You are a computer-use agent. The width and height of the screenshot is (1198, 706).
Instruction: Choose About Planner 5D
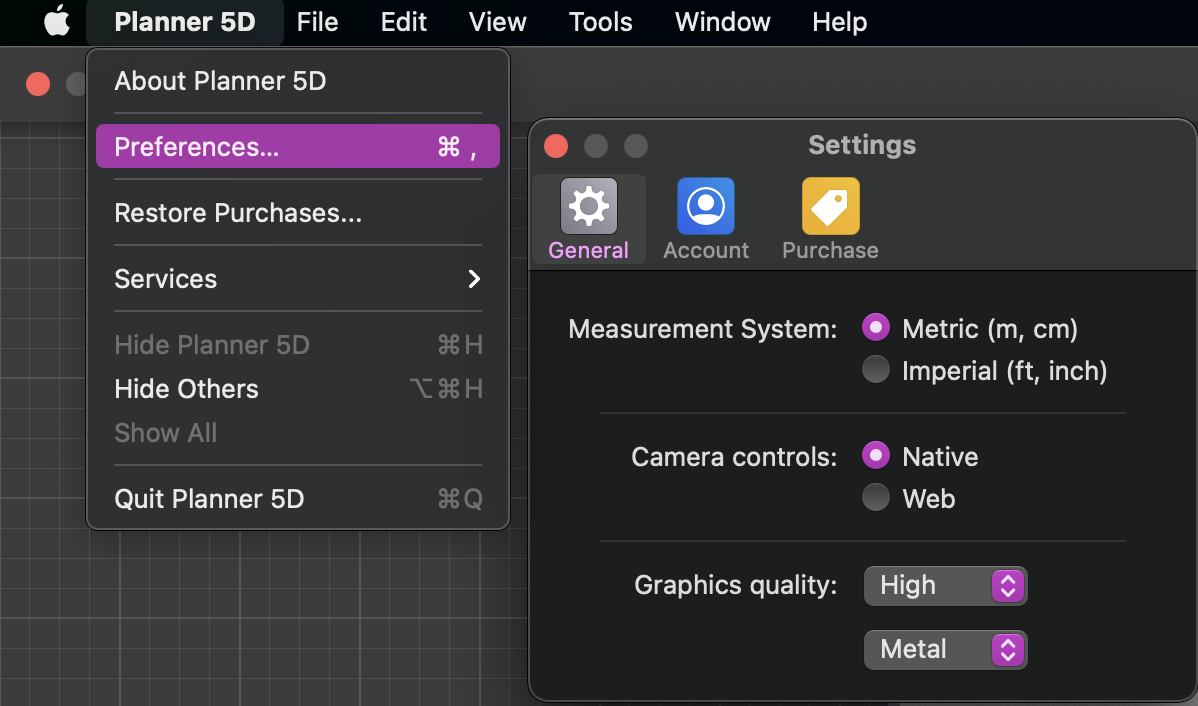tap(298, 81)
